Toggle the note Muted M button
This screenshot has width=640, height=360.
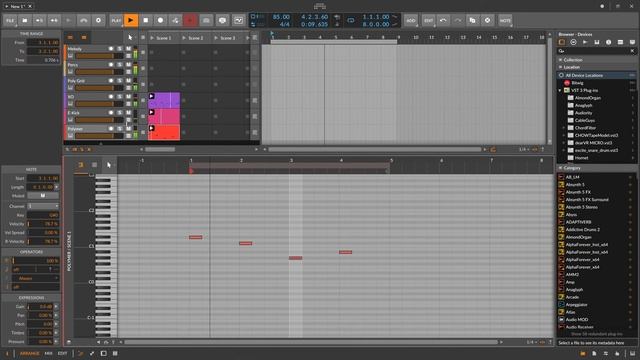(43, 196)
